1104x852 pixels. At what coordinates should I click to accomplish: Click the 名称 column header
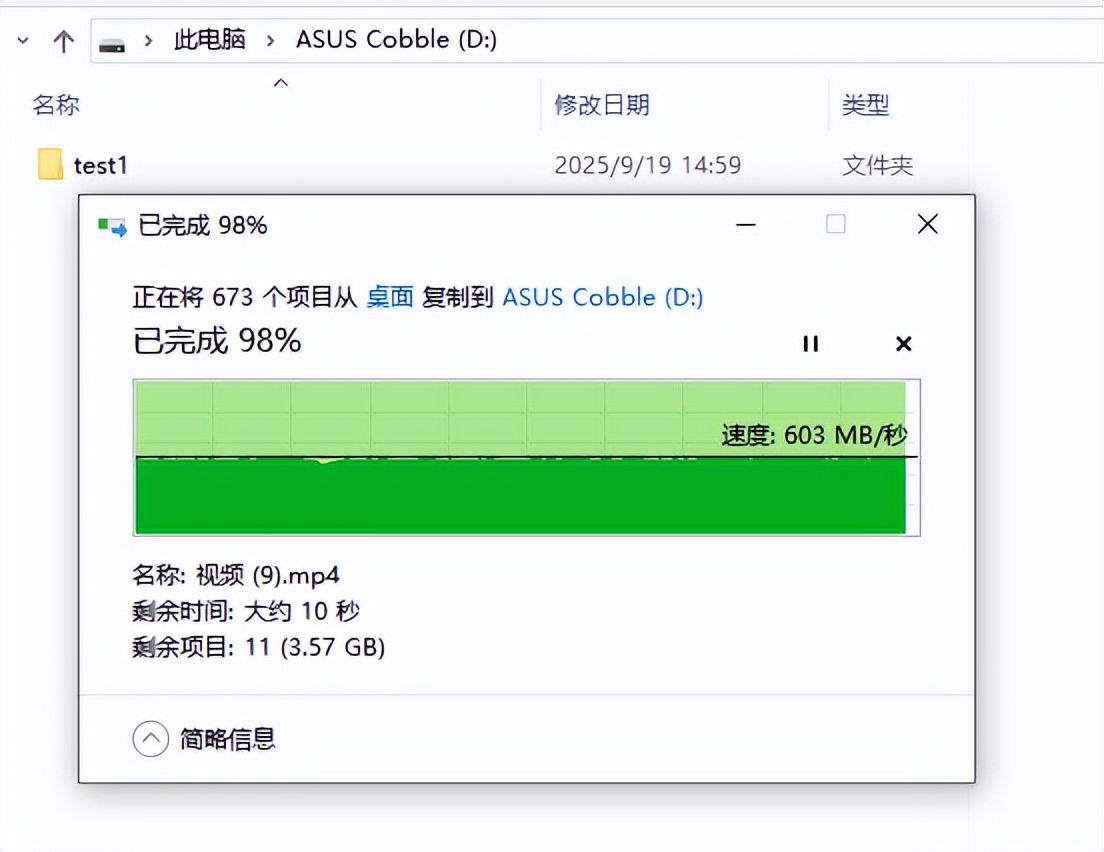click(57, 105)
